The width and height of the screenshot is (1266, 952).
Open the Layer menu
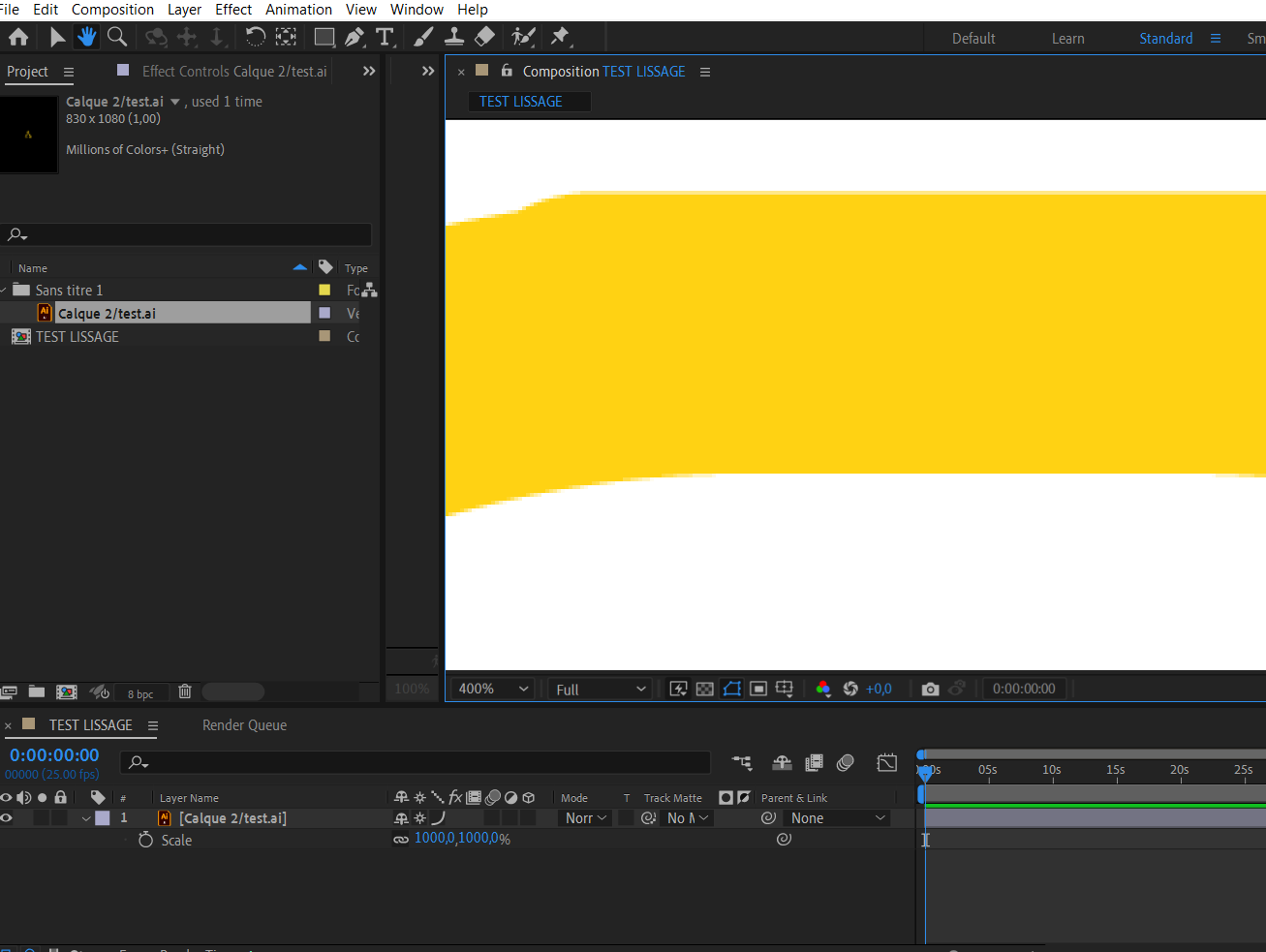184,10
